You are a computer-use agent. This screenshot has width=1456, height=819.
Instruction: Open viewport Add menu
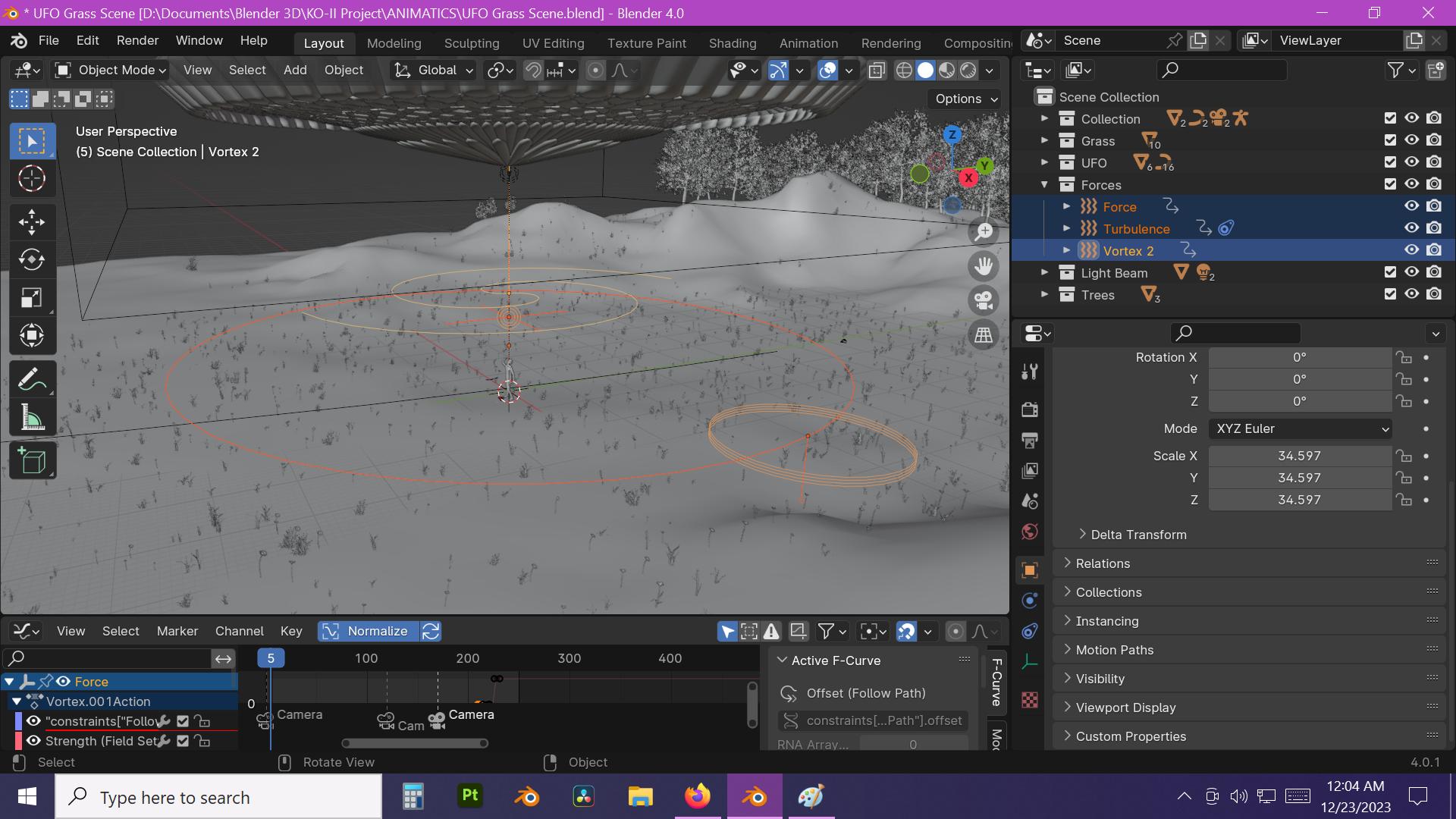(295, 70)
